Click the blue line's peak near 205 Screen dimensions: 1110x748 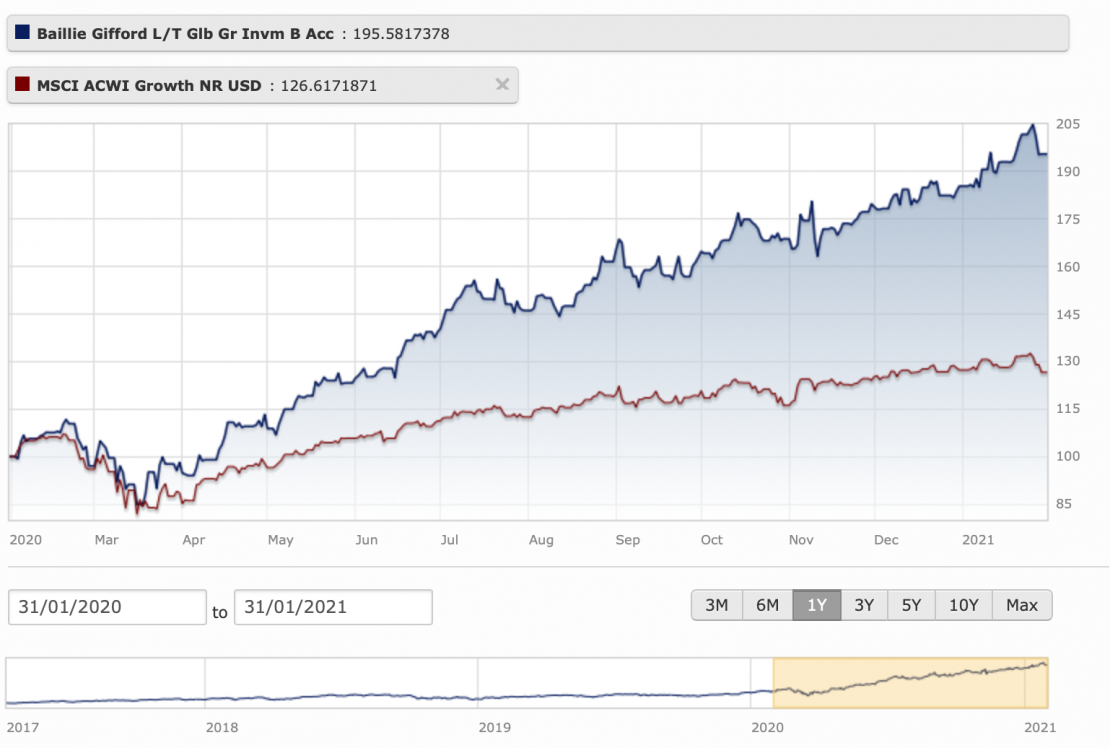pyautogui.click(x=1032, y=126)
